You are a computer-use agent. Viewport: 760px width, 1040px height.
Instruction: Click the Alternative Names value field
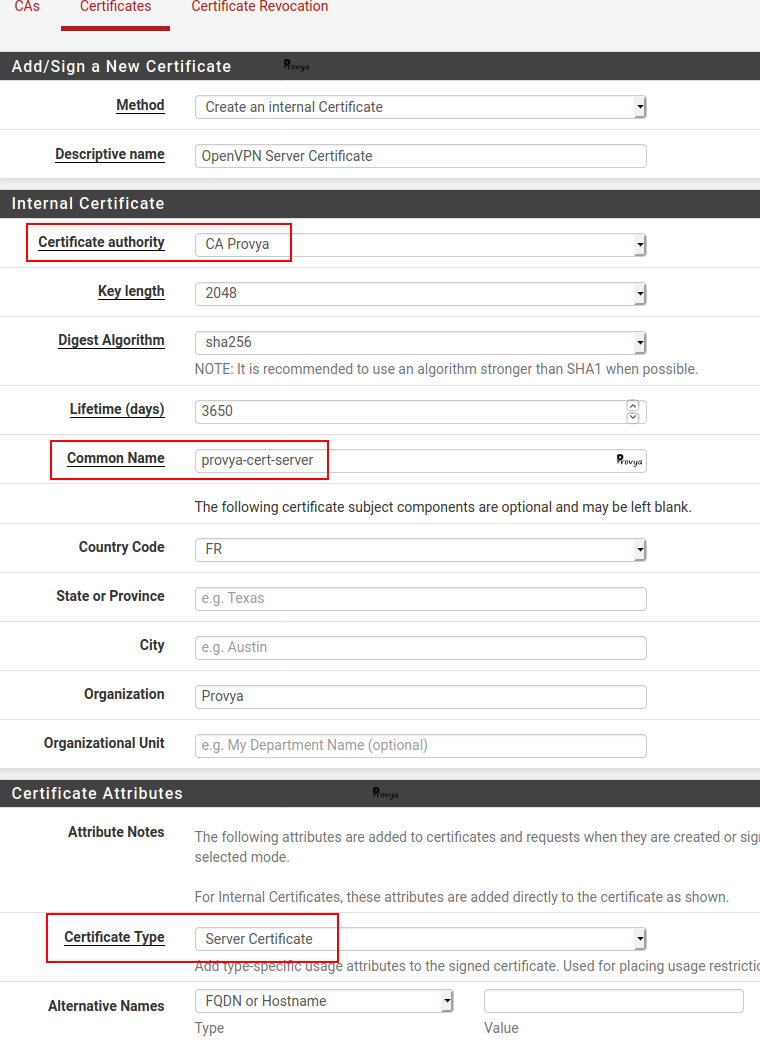click(x=613, y=1001)
